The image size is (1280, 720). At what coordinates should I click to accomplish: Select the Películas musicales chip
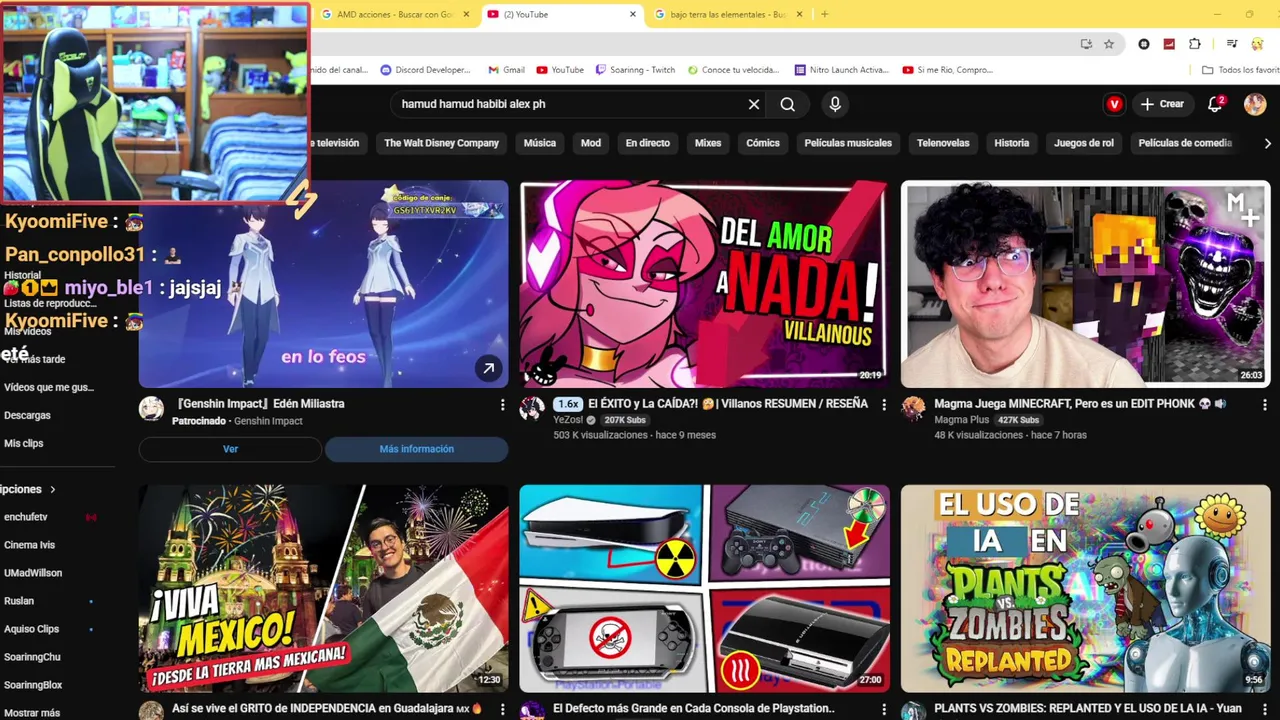pyautogui.click(x=848, y=143)
